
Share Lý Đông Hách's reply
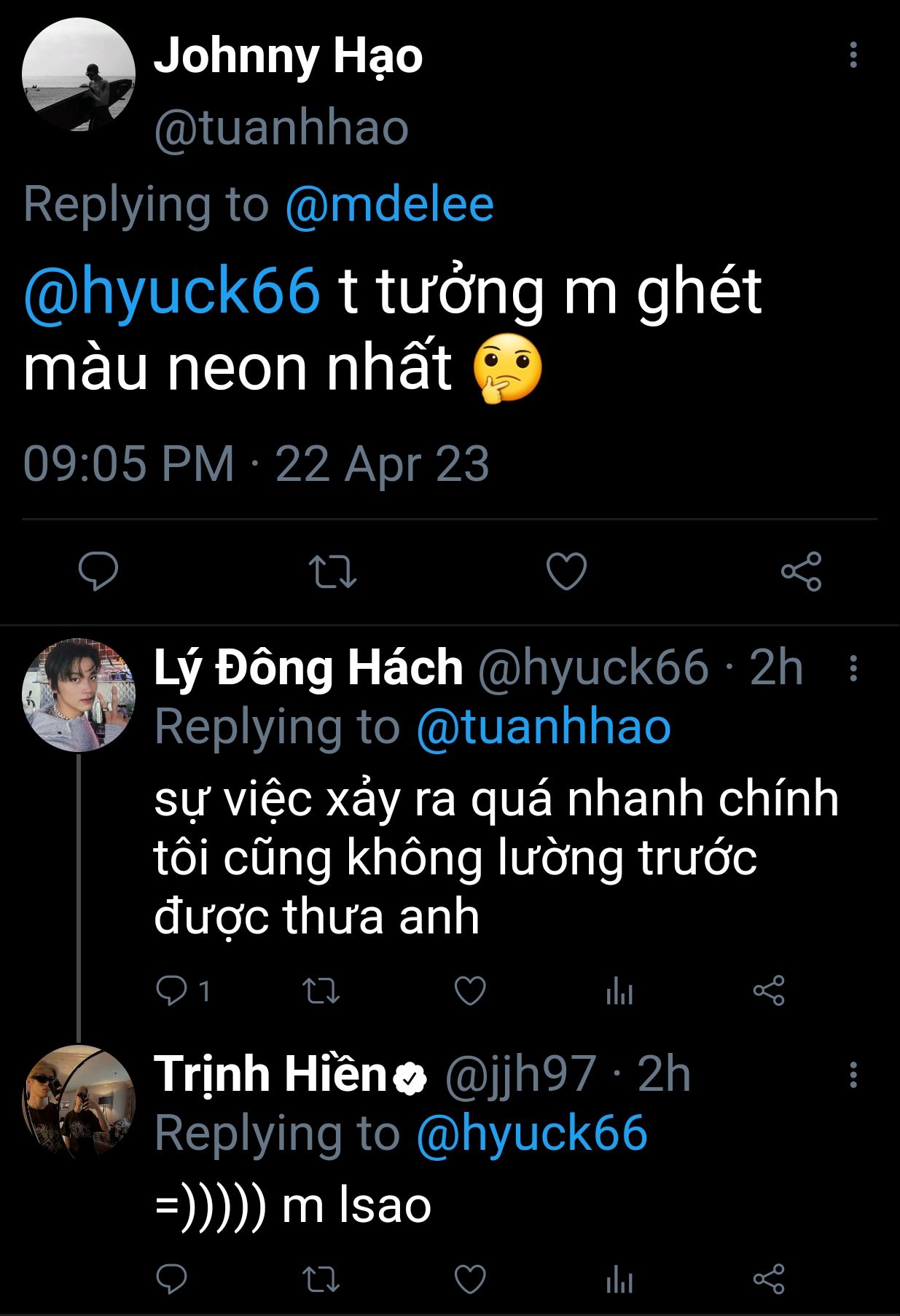(769, 991)
